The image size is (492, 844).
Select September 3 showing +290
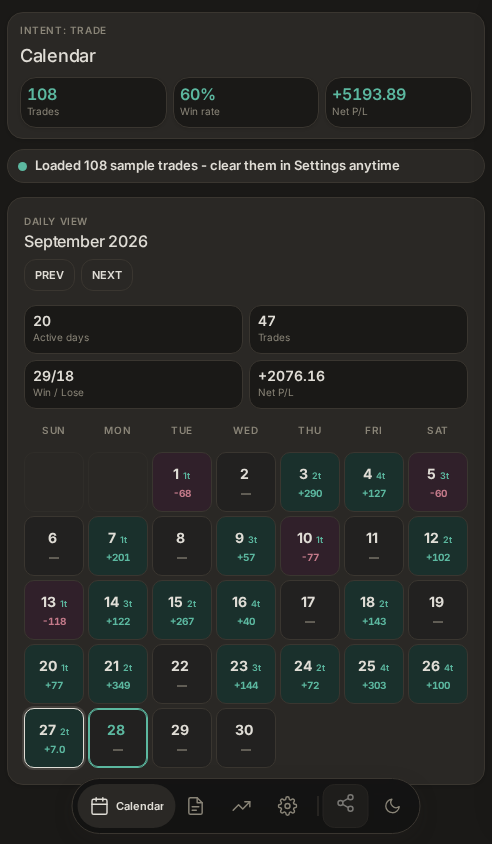point(310,482)
